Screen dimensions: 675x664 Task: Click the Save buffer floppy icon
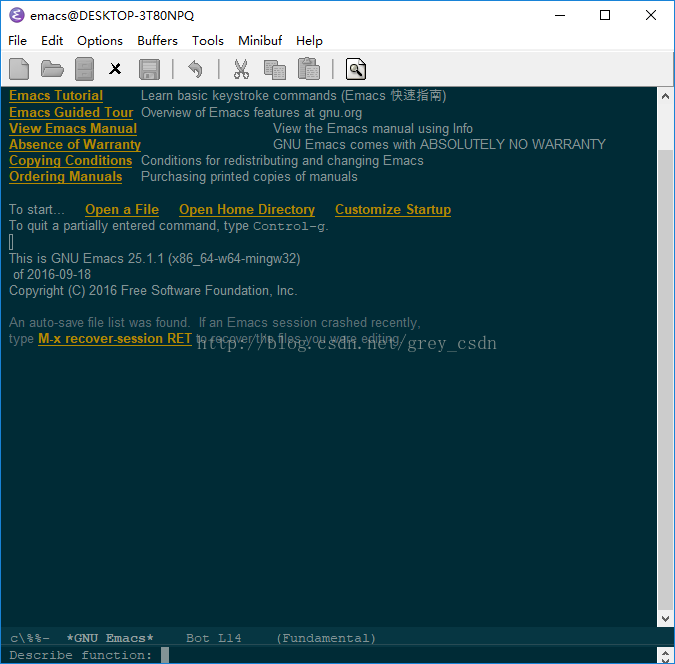(149, 69)
